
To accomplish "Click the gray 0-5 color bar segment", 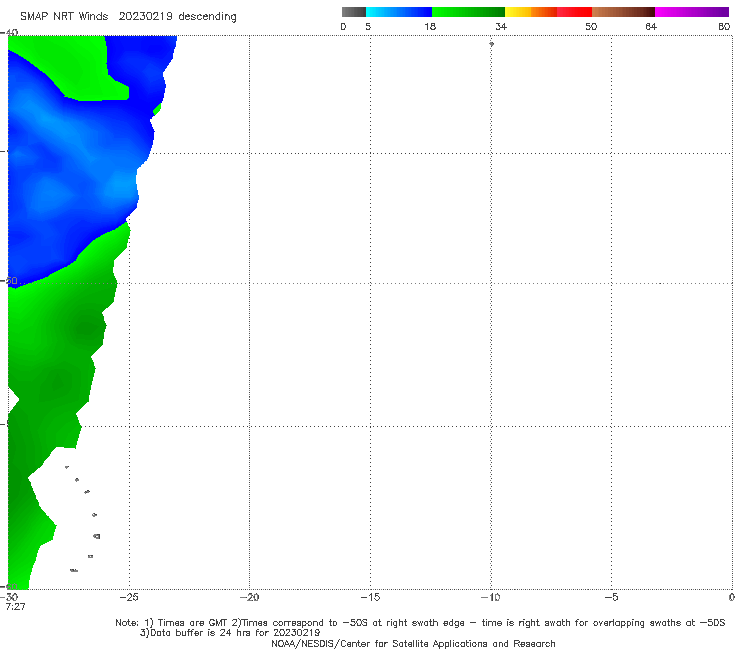I will [354, 12].
